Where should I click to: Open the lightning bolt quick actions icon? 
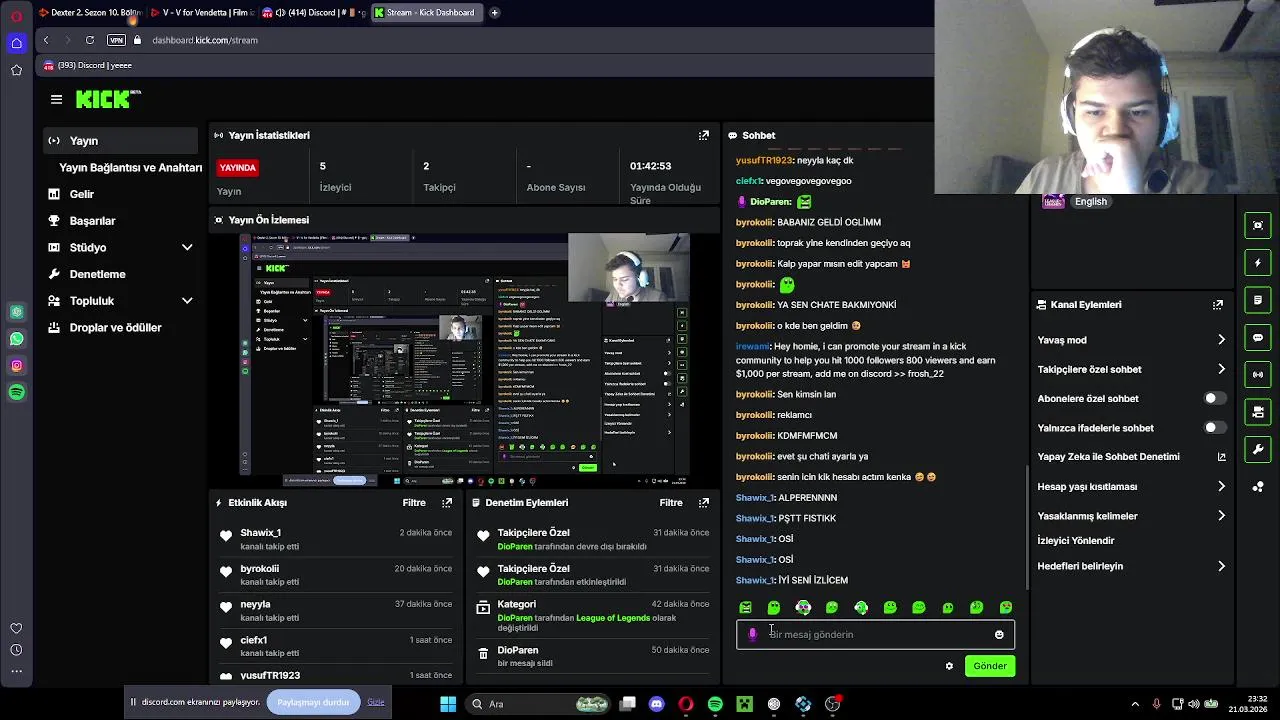pyautogui.click(x=1258, y=263)
